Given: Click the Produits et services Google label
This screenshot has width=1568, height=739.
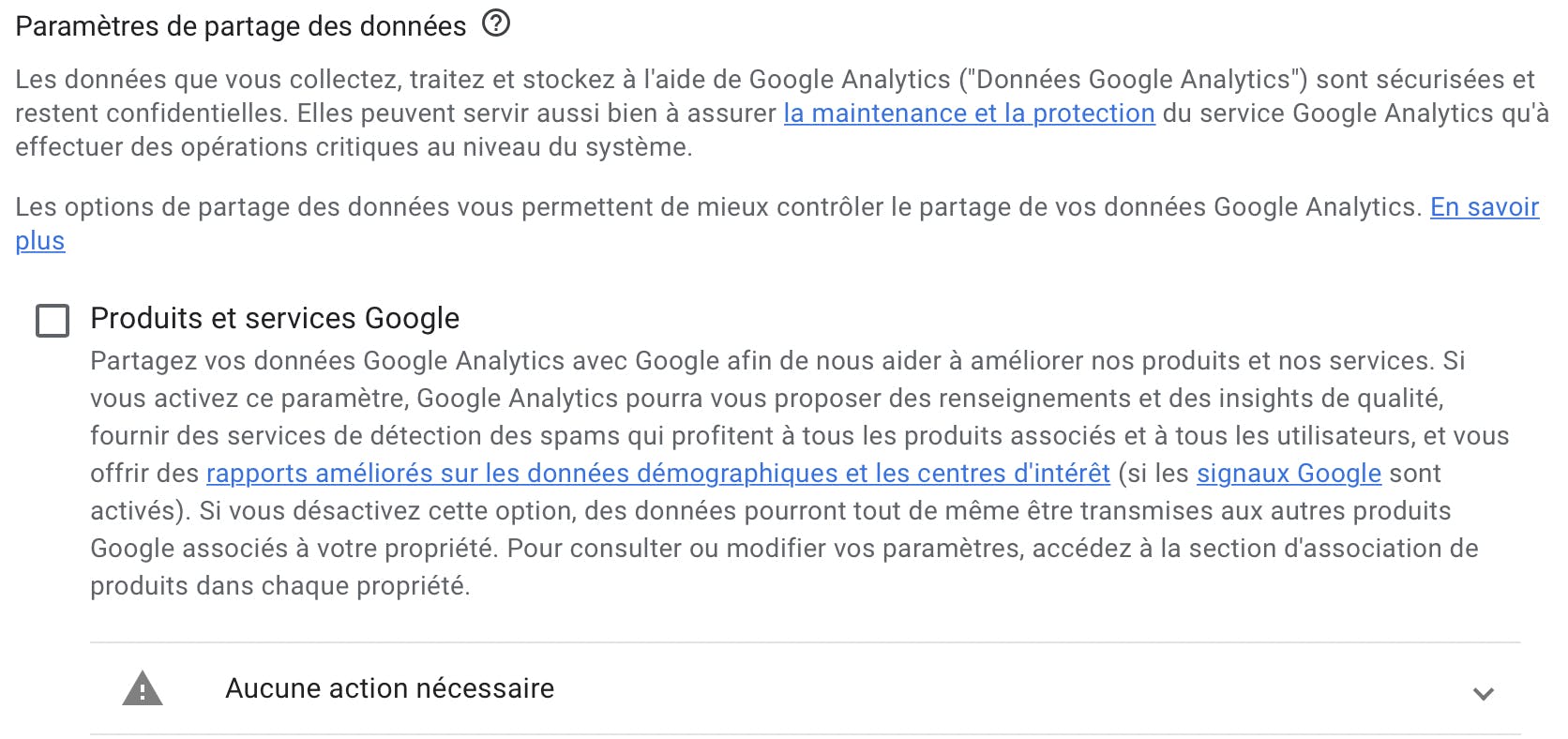Looking at the screenshot, I should point(275,319).
